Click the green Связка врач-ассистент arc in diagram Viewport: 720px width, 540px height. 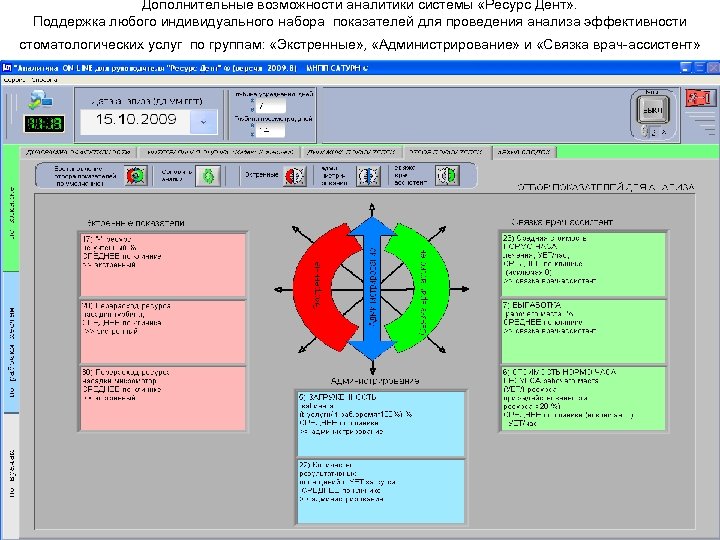pos(431,290)
